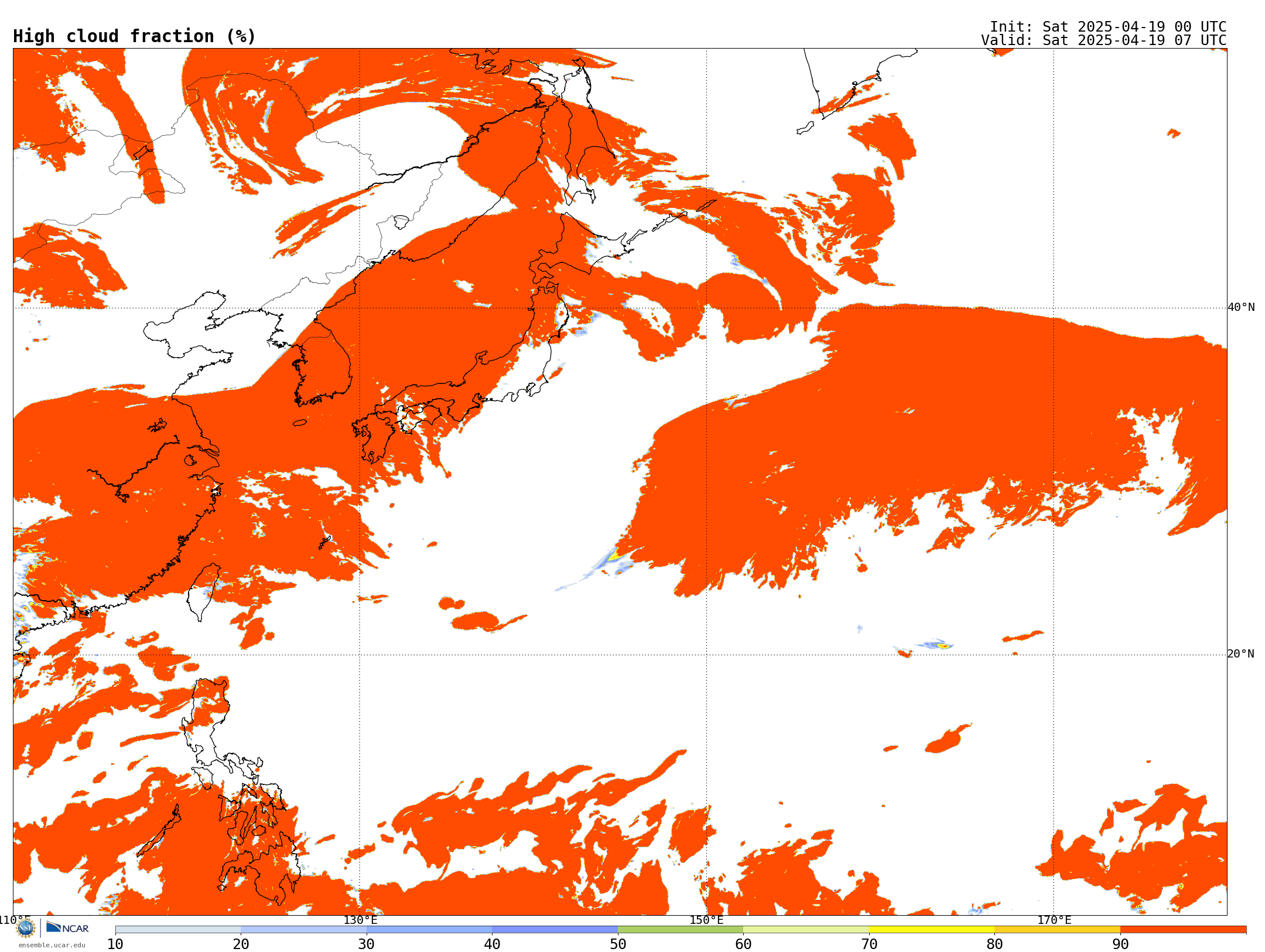Screen dimensions: 1265x952
Task: Select the 30-40 blue colorbar segment
Action: pos(429,930)
